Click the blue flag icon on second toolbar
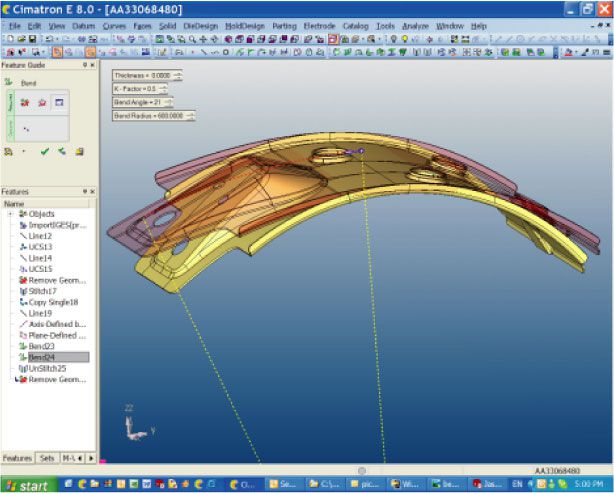Image resolution: width=614 pixels, height=493 pixels. 145,52
